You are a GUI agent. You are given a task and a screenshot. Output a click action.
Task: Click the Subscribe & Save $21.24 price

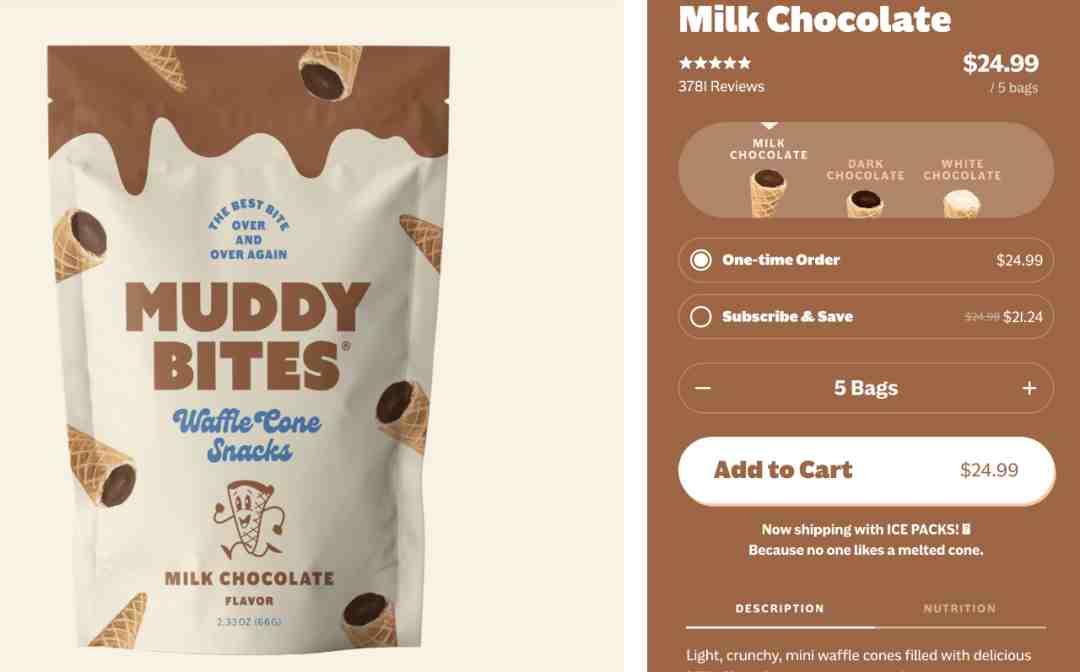tap(1023, 317)
